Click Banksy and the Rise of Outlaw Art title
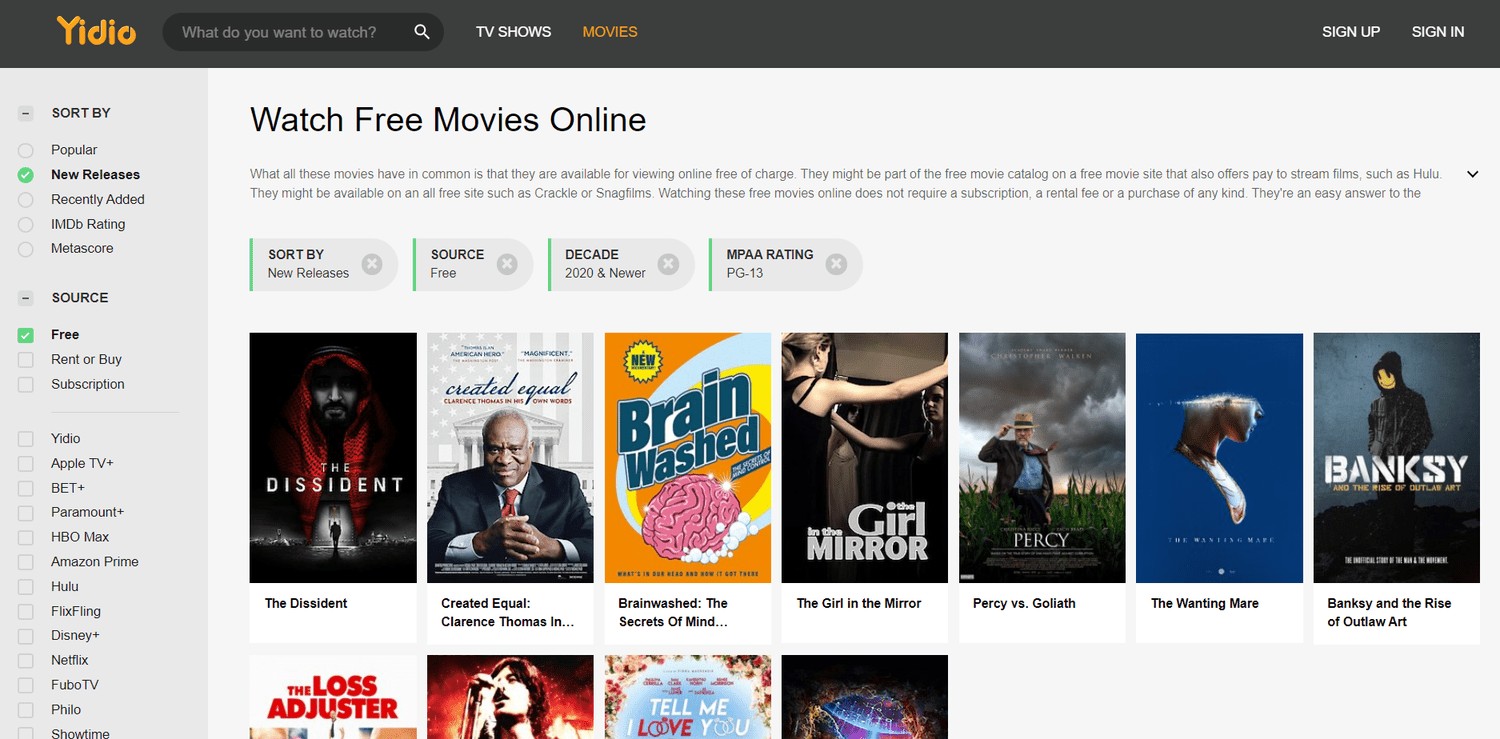Viewport: 1500px width, 739px height. pyautogui.click(x=1389, y=612)
